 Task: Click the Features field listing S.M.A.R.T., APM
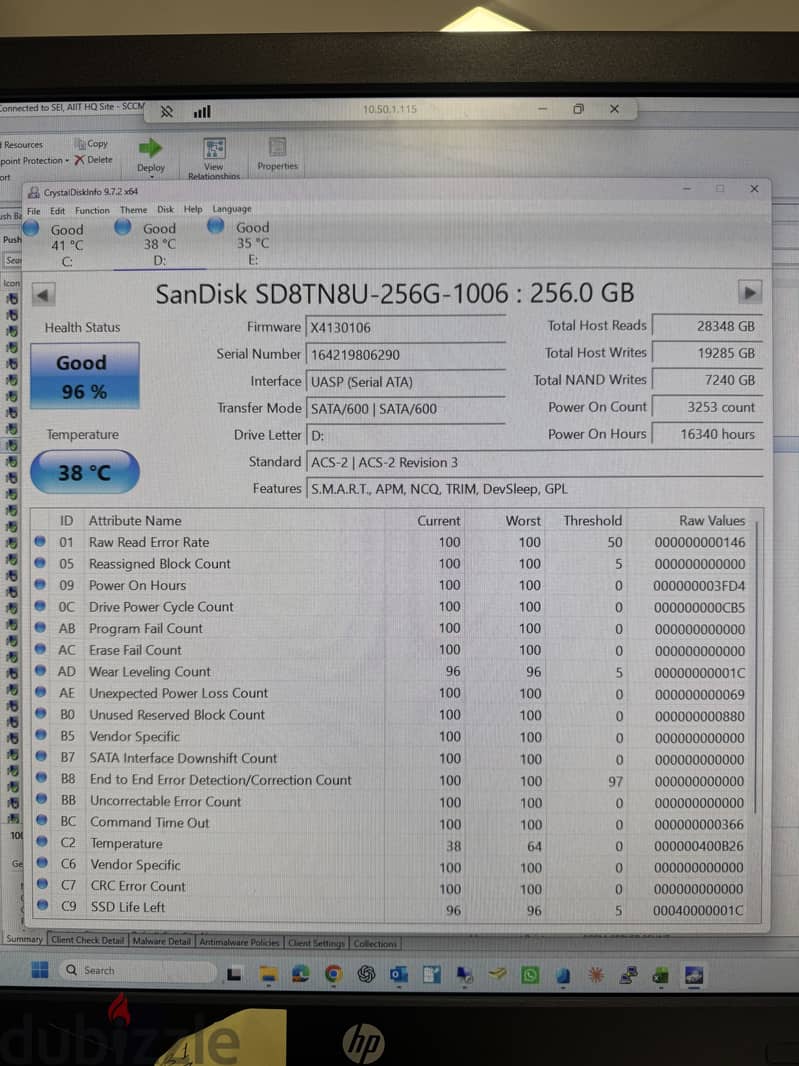pyautogui.click(x=534, y=489)
